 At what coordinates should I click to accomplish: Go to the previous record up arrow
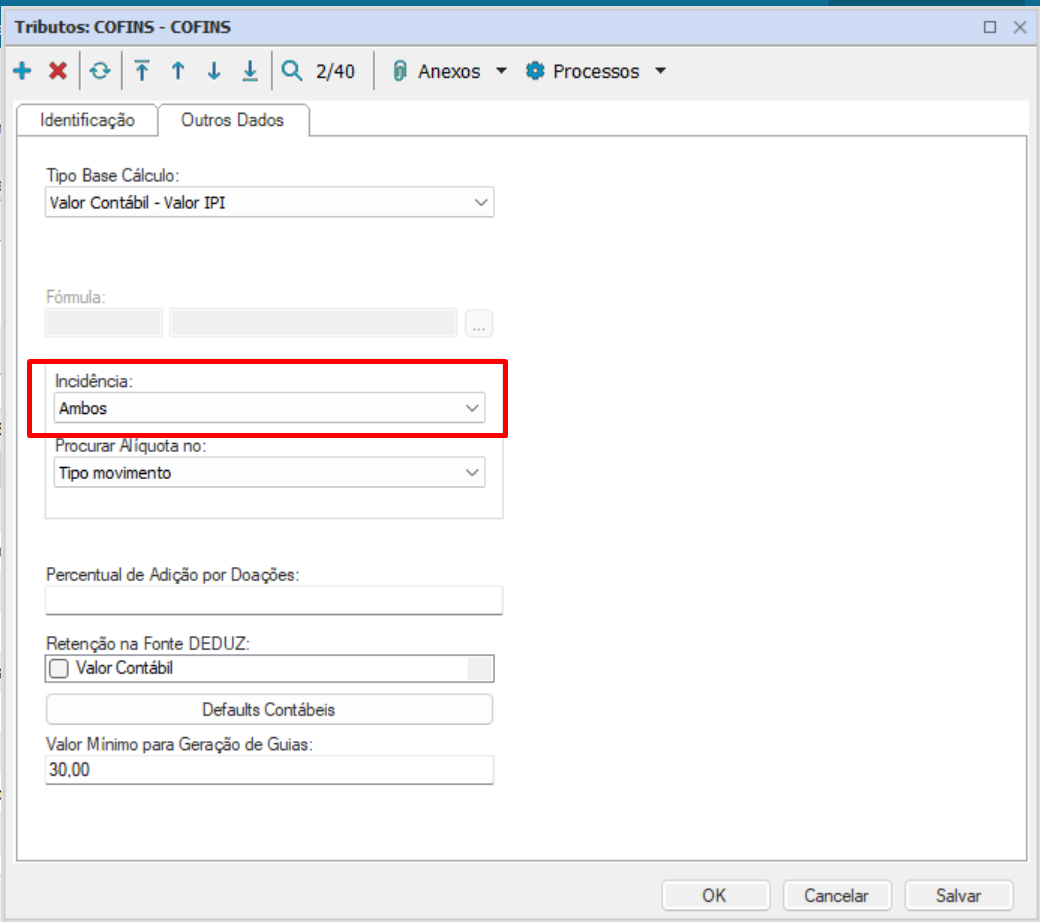178,71
